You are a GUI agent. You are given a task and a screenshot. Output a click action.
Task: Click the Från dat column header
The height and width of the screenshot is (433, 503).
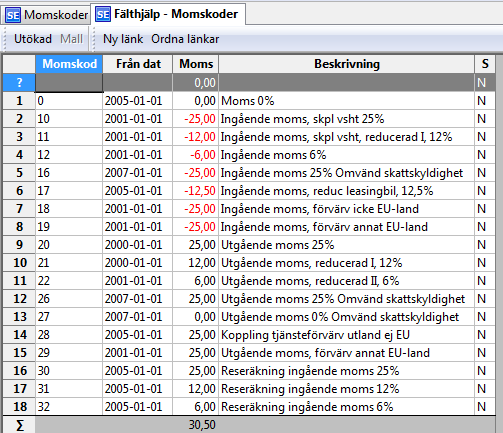pyautogui.click(x=138, y=64)
